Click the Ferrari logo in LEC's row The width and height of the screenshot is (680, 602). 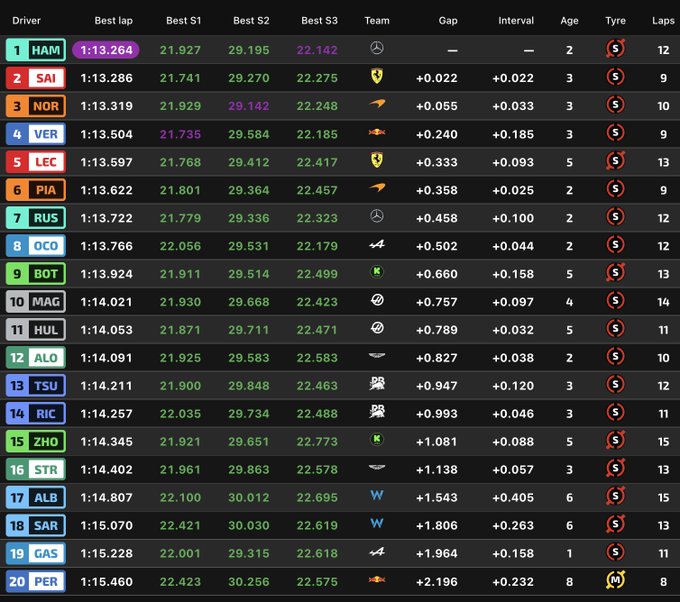[377, 160]
